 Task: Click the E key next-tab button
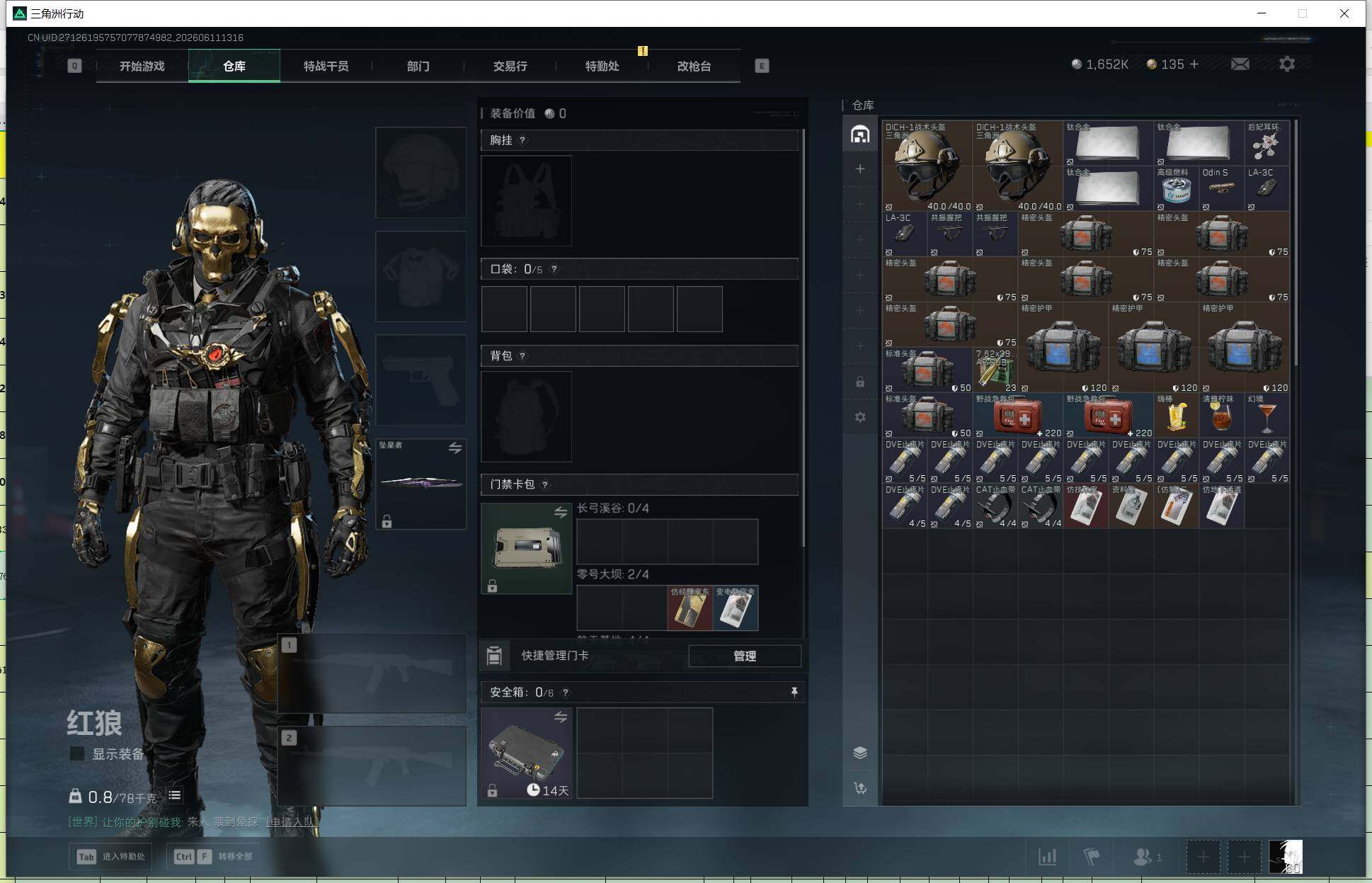click(x=762, y=66)
